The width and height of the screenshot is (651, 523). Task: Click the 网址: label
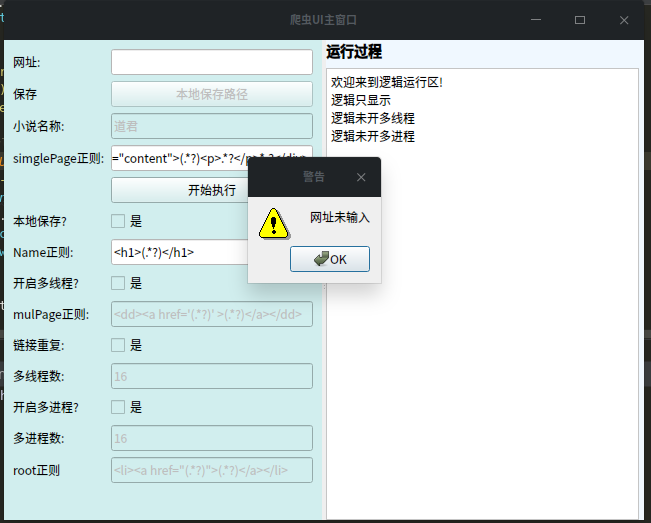27,62
